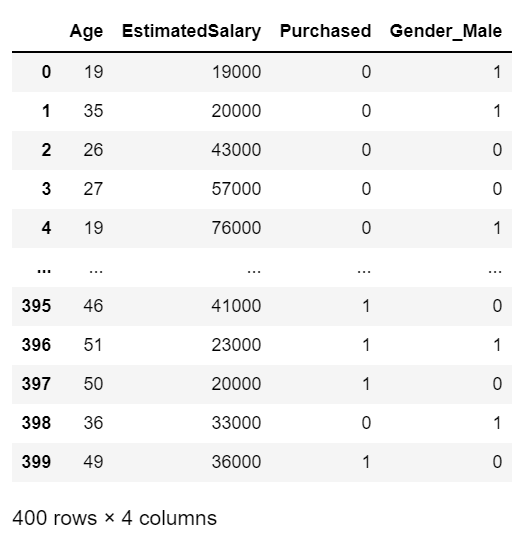
Task: Click the Purchased column header
Action: (325, 31)
